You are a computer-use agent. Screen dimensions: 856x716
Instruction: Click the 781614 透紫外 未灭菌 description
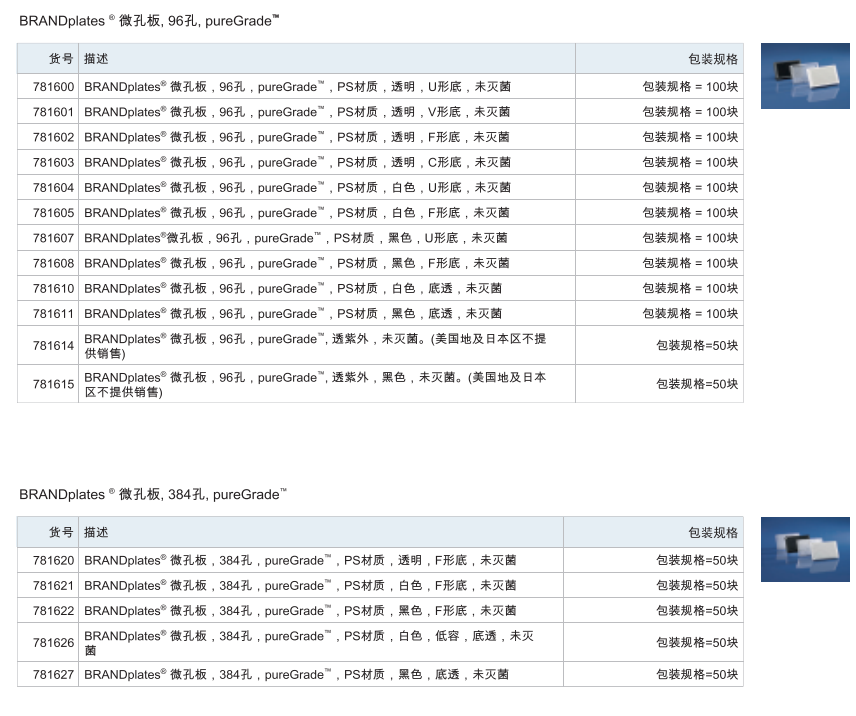click(315, 345)
